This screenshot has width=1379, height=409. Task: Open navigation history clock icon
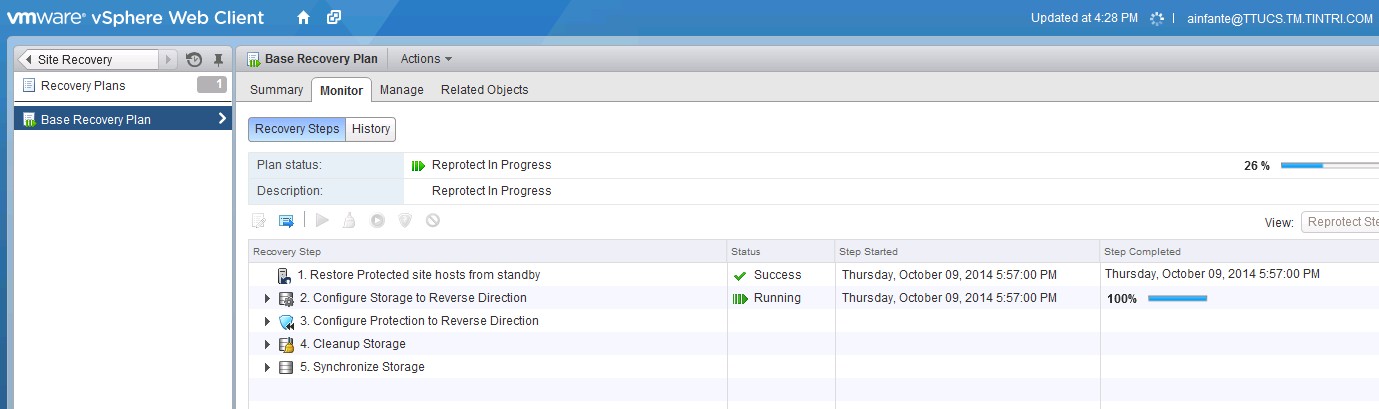pyautogui.click(x=195, y=60)
